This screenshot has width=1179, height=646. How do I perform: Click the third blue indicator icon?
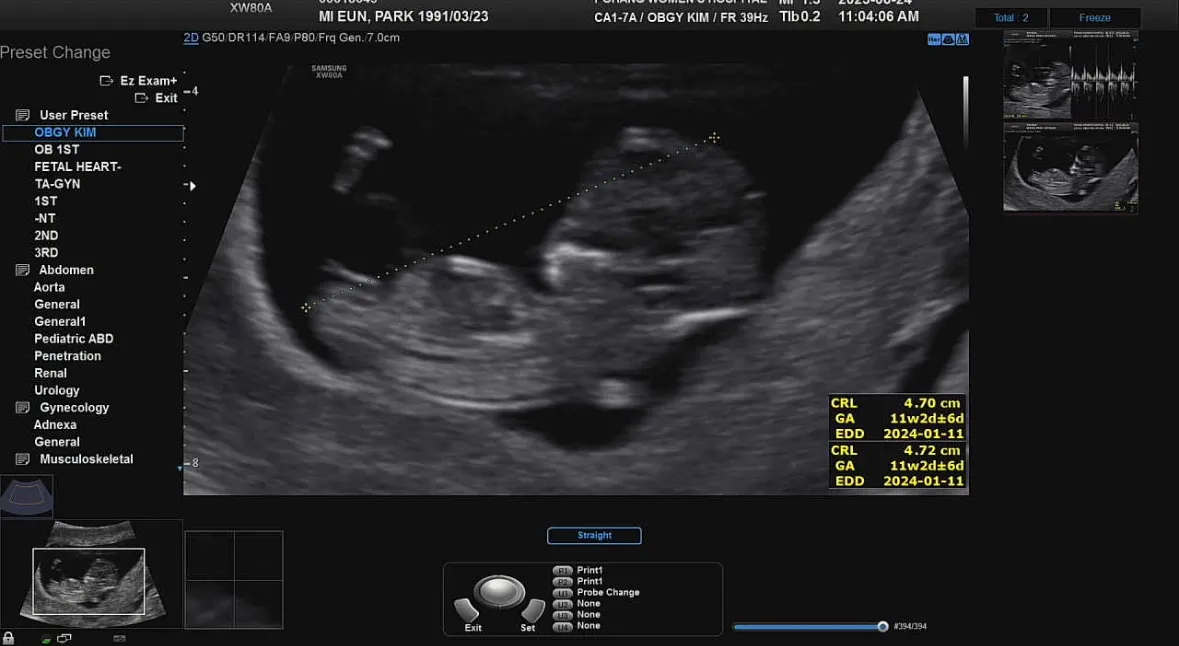coord(962,39)
